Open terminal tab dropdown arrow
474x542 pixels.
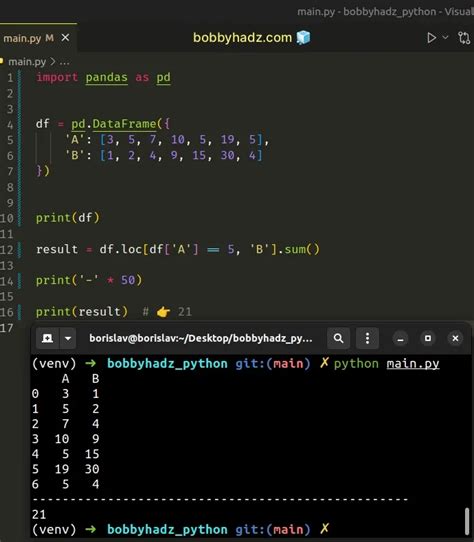click(x=68, y=338)
